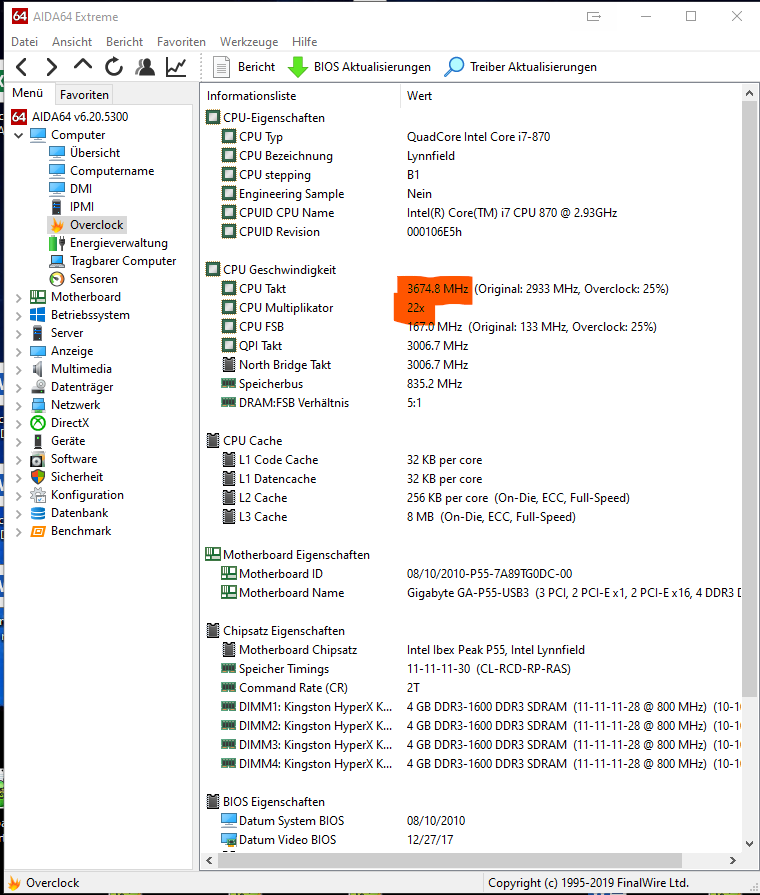
Task: Click the Informationsliste column header
Action: click(x=301, y=96)
